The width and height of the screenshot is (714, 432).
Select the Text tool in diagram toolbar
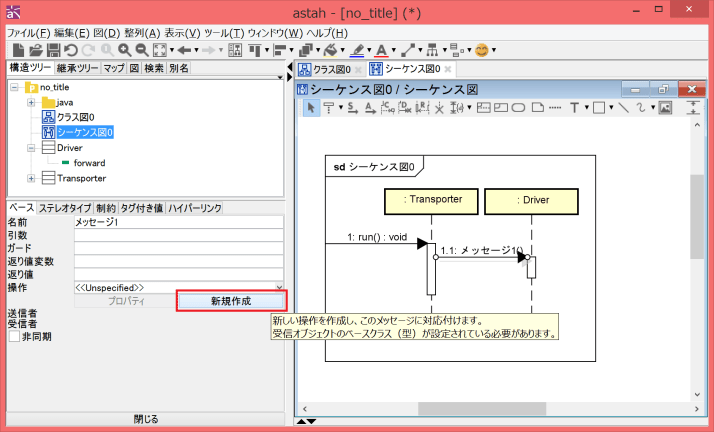[x=574, y=108]
